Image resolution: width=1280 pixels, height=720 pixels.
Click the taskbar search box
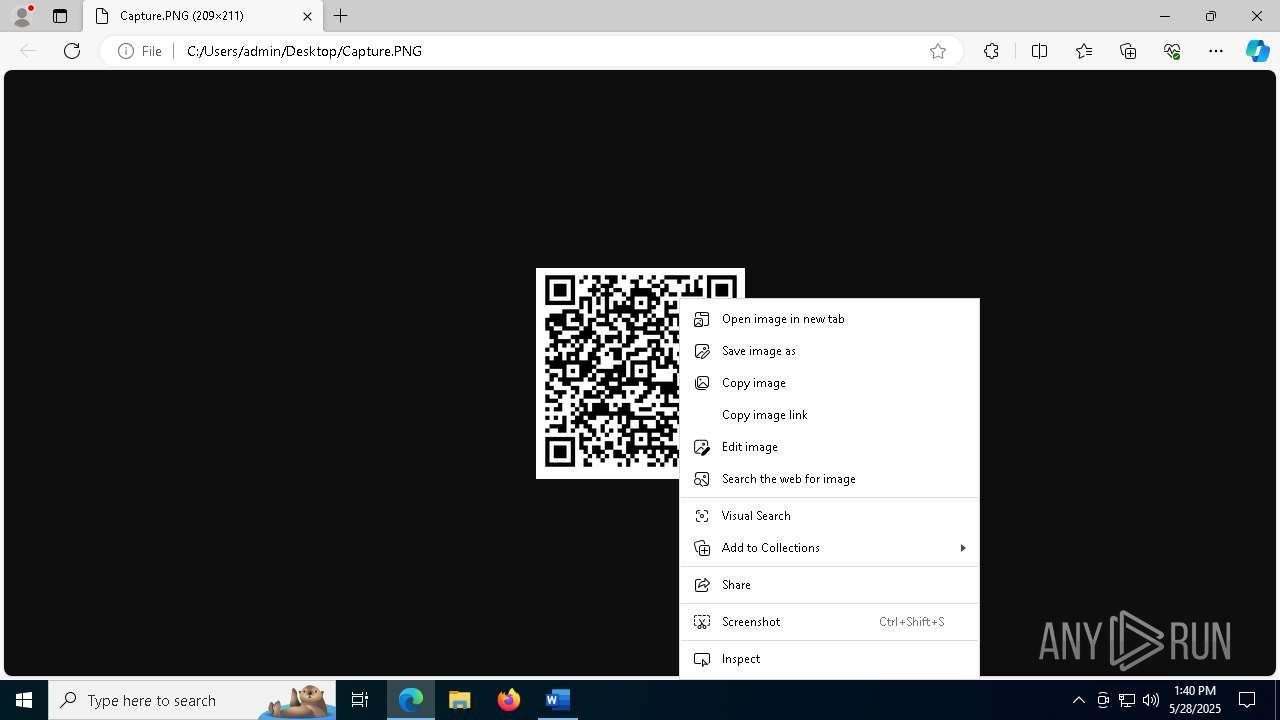[192, 700]
